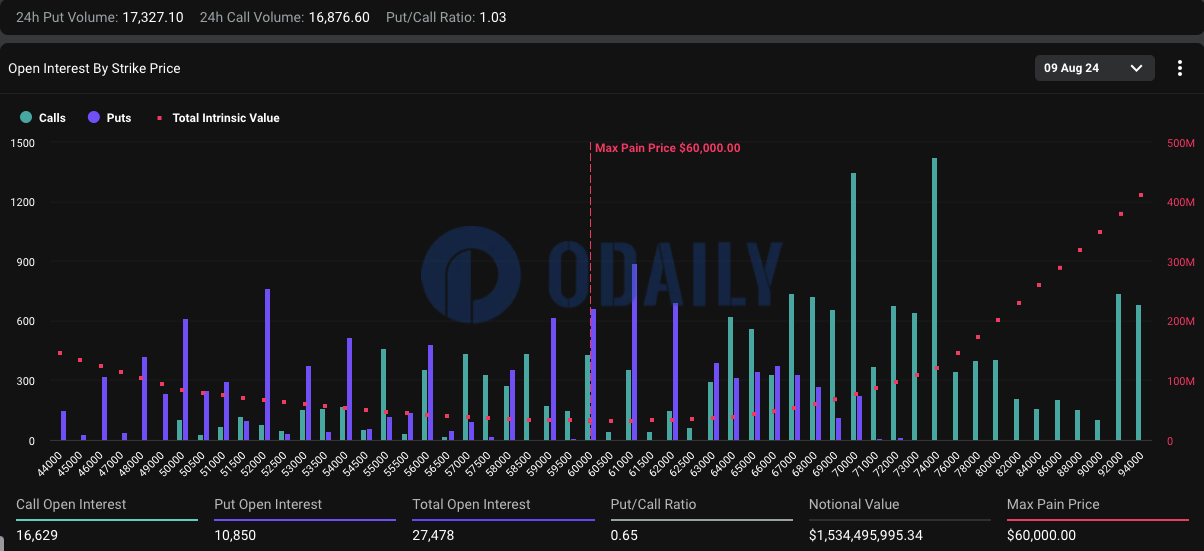
Task: Open the 09 Aug 24 expiry date dropdown
Action: coord(1095,68)
